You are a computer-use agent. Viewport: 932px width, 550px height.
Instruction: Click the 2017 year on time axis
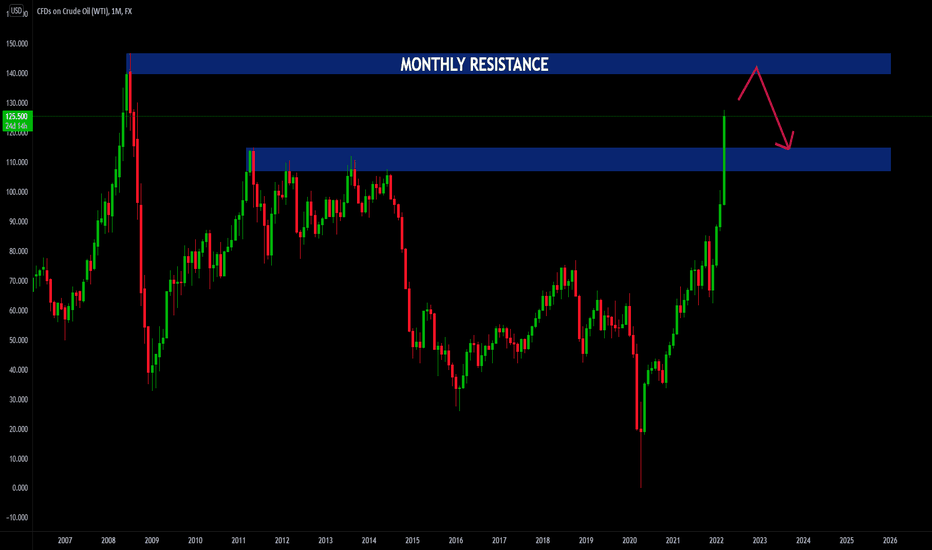[499, 540]
